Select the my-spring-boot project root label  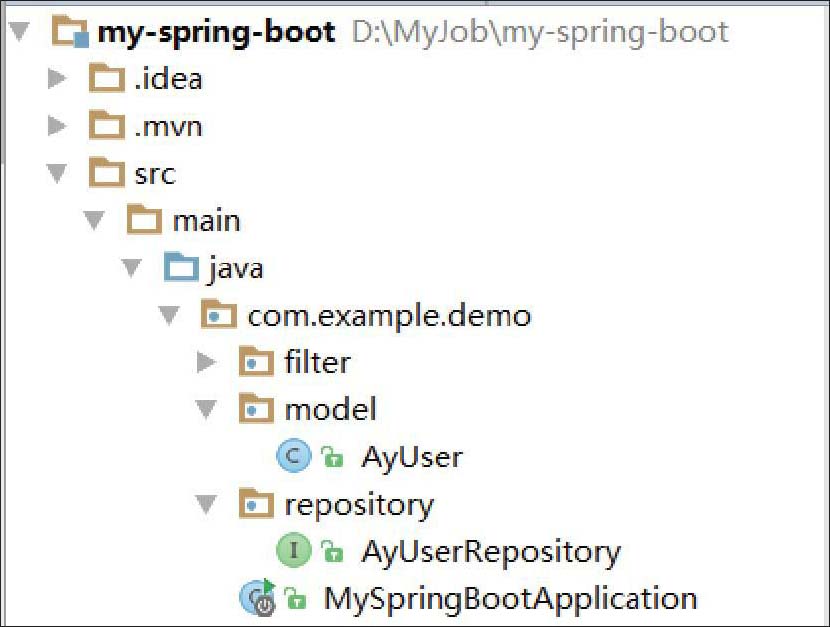coord(216,33)
